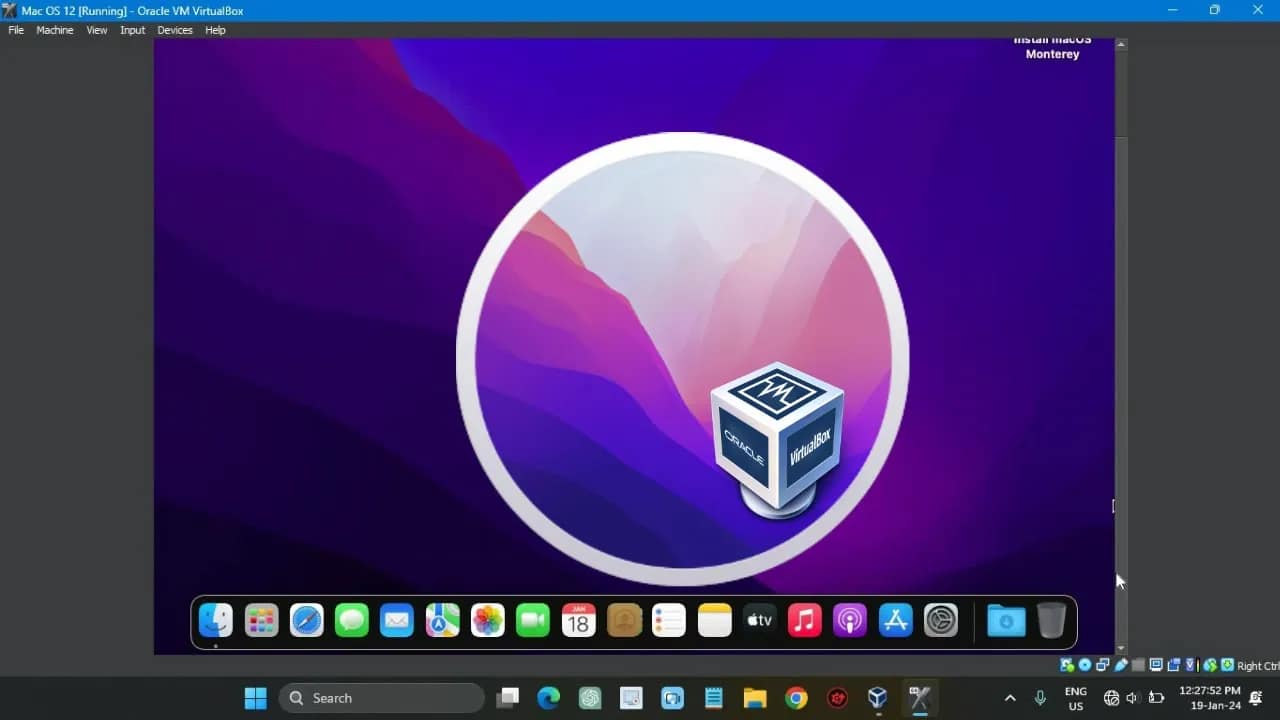Open the Podcasts app
Image resolution: width=1280 pixels, height=720 pixels.
[x=849, y=620]
